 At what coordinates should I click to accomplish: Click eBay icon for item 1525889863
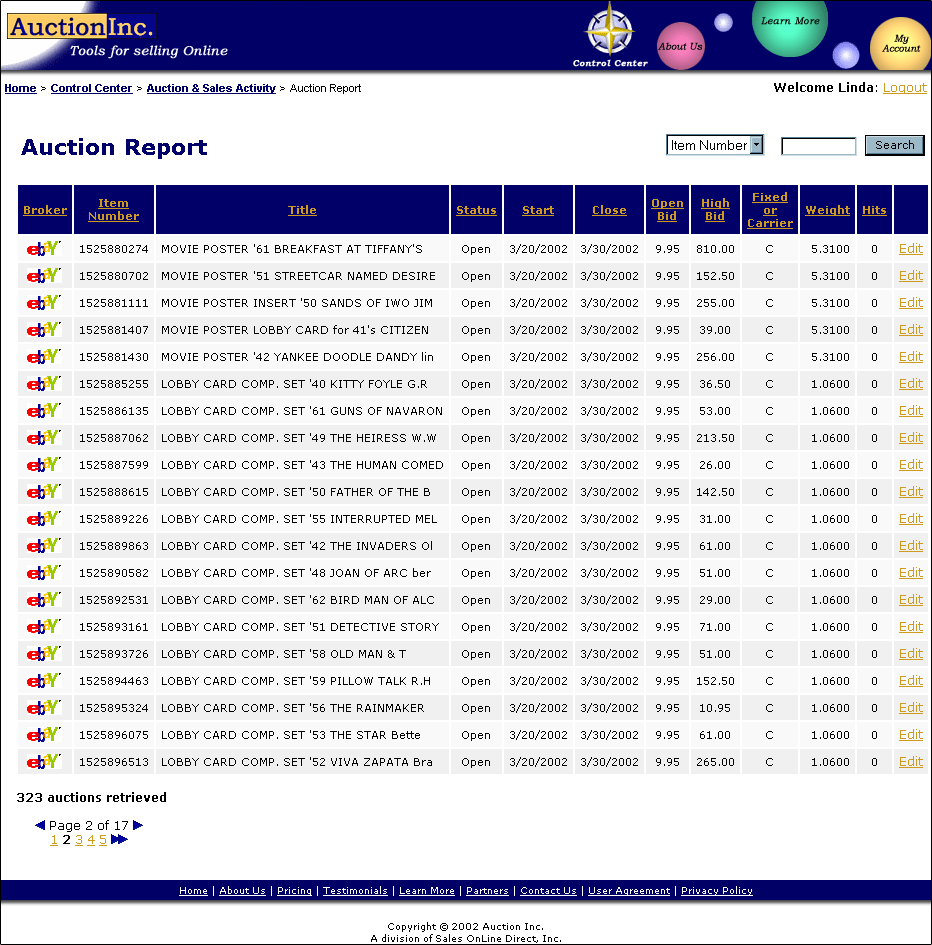(x=44, y=545)
